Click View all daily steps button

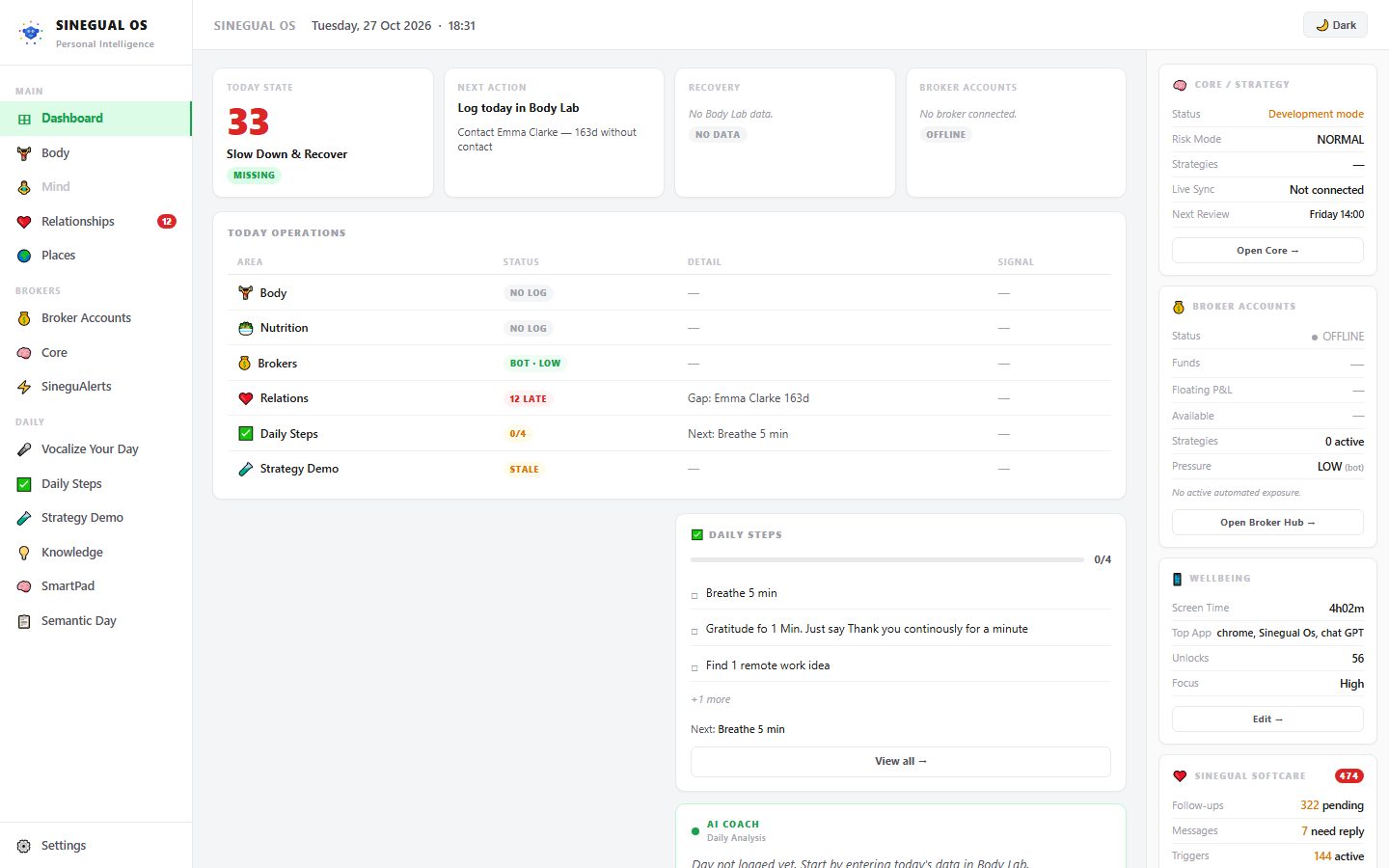[x=901, y=762]
